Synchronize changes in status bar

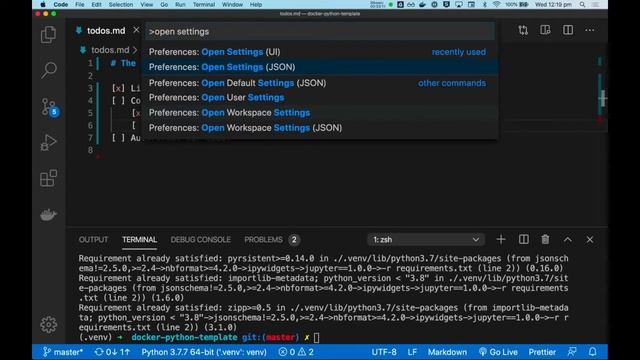tap(112, 352)
